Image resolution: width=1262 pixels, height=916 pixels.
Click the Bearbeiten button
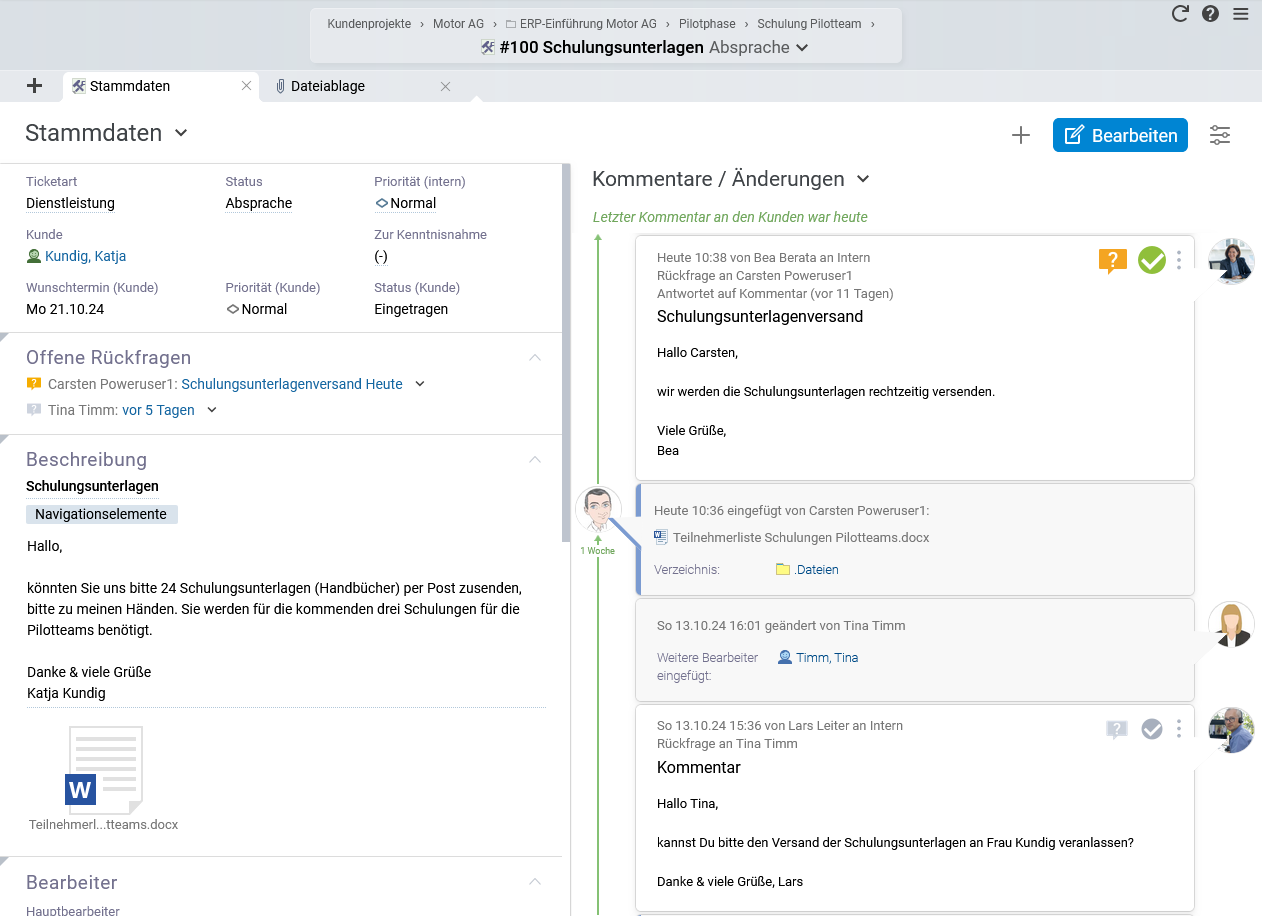(x=1120, y=136)
